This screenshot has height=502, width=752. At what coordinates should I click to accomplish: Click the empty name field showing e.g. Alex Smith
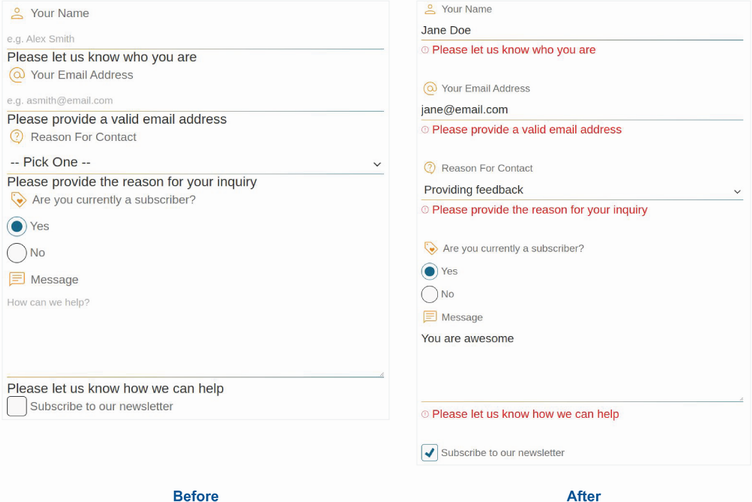coord(195,39)
